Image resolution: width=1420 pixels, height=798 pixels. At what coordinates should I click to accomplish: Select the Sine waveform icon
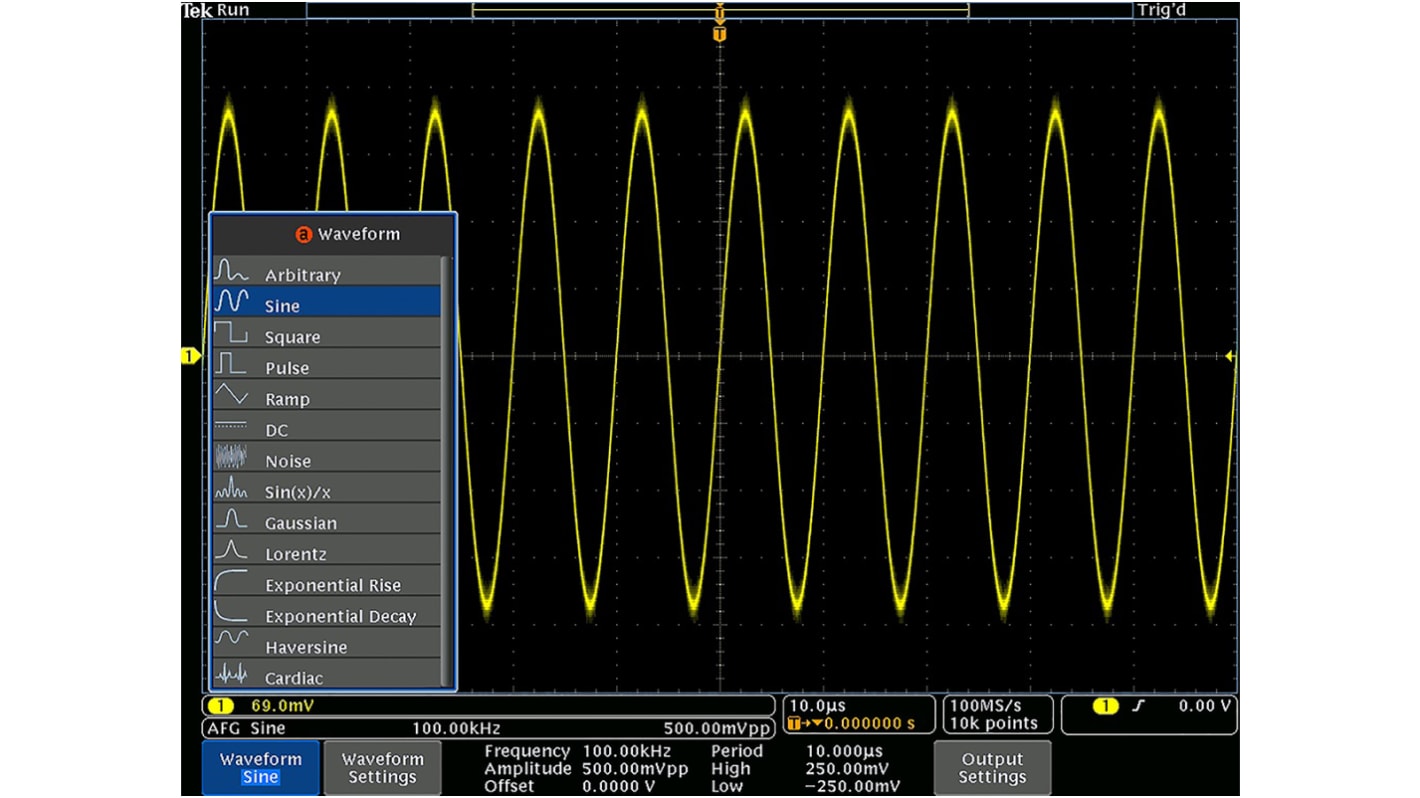coord(283,305)
